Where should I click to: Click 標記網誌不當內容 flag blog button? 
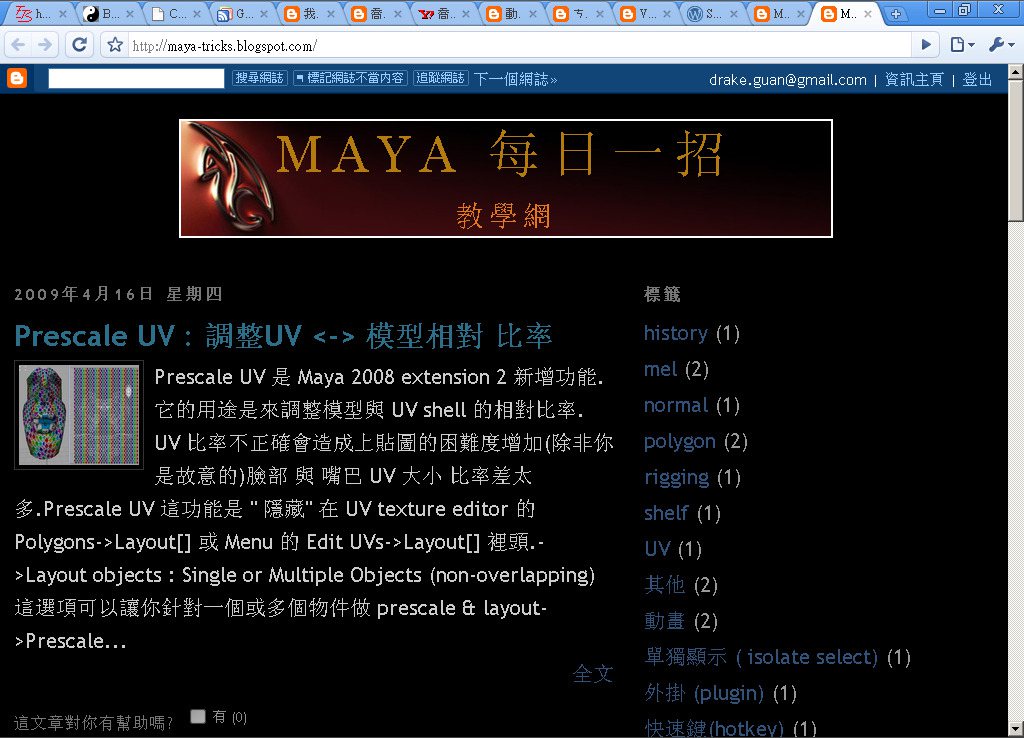pyautogui.click(x=351, y=78)
